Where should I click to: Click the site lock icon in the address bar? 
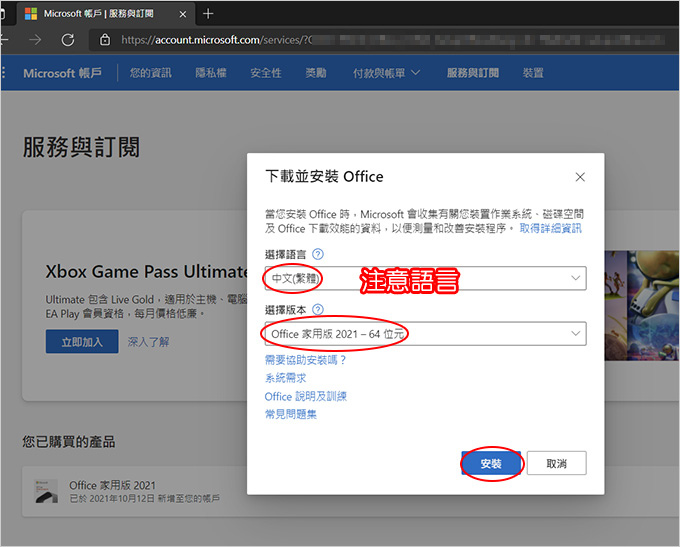click(x=105, y=40)
